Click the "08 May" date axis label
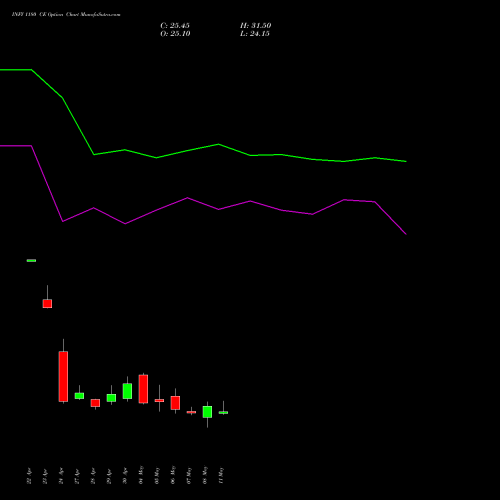 (205, 475)
